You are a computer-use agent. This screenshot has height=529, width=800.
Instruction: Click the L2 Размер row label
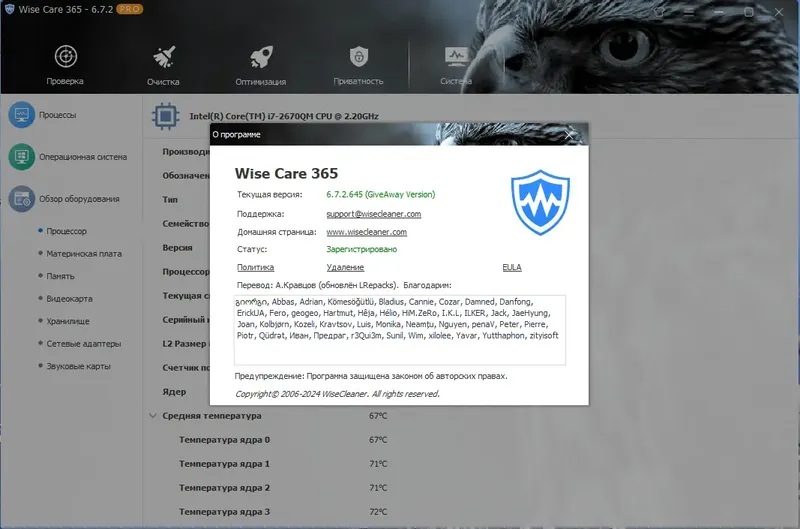pos(184,344)
